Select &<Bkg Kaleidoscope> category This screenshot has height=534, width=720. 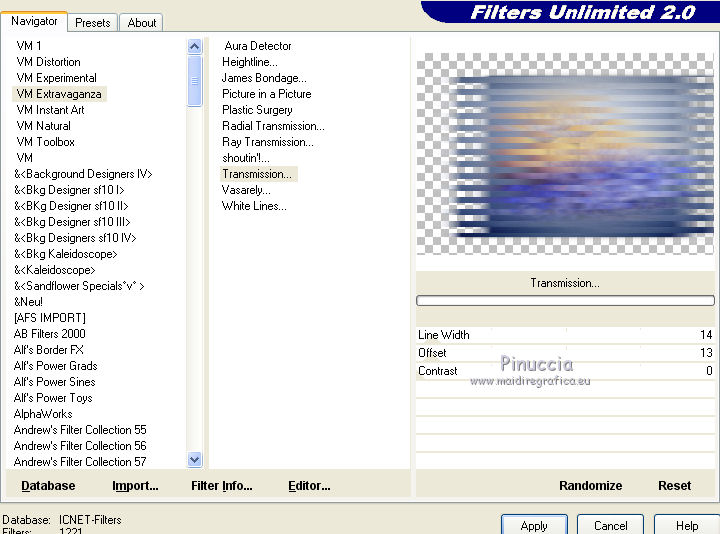(x=66, y=254)
